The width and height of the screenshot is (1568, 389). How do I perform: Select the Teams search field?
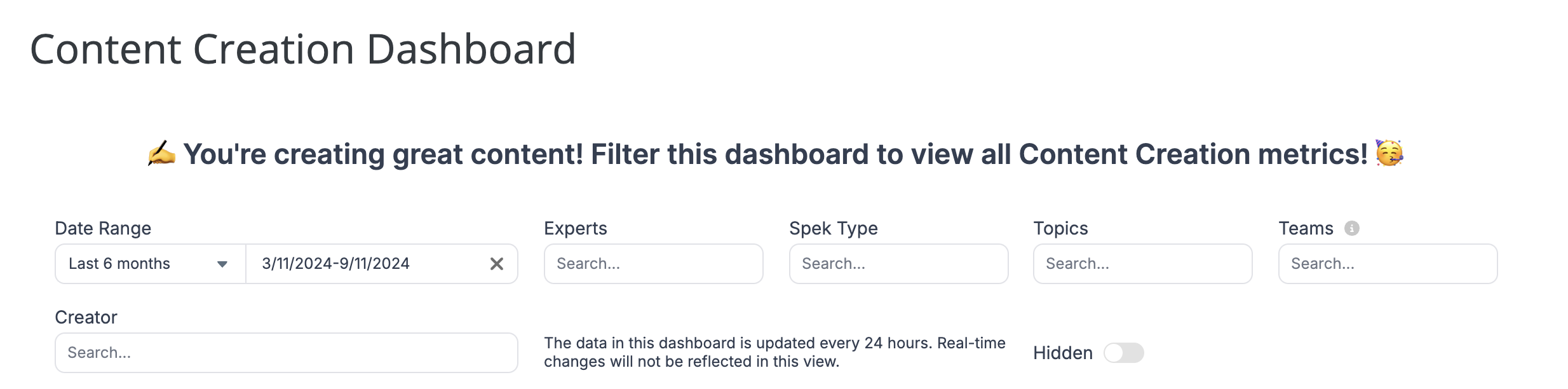pyautogui.click(x=1388, y=264)
